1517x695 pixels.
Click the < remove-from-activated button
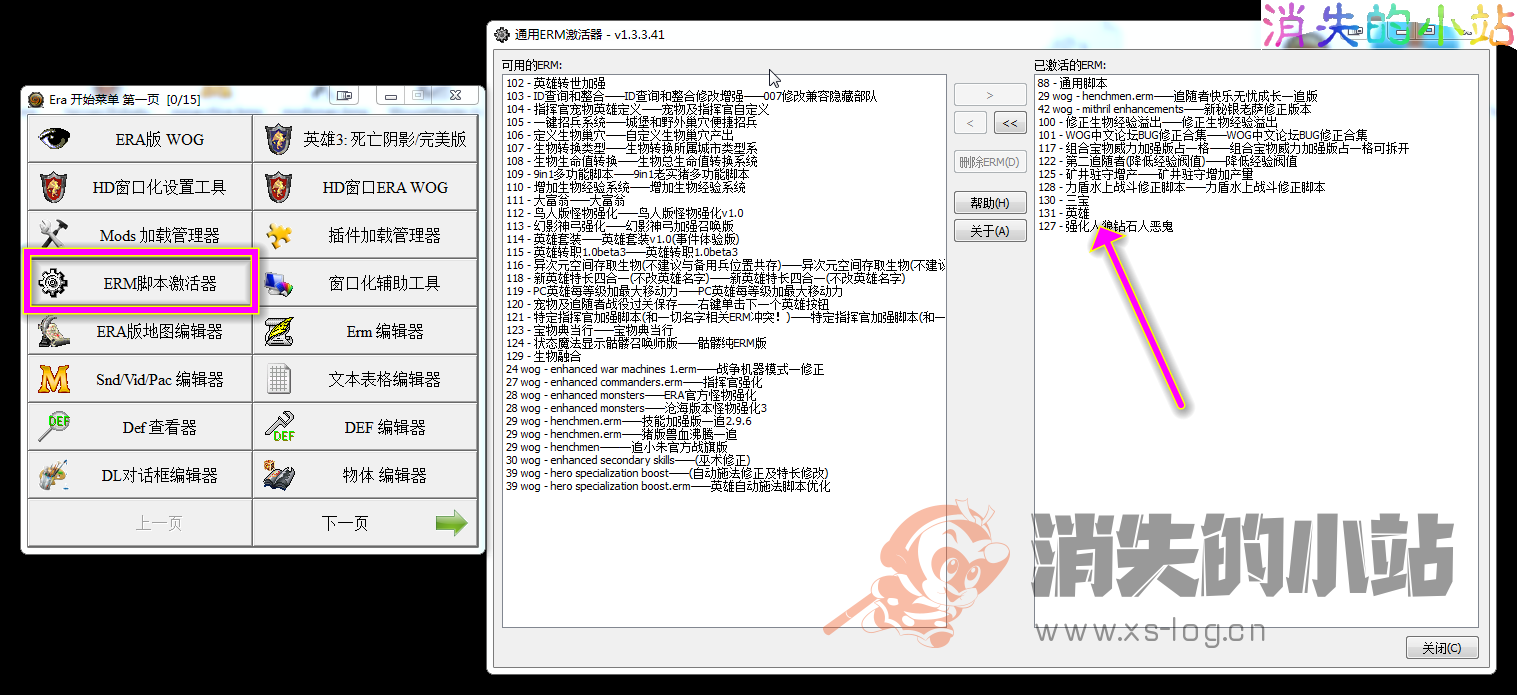[970, 123]
